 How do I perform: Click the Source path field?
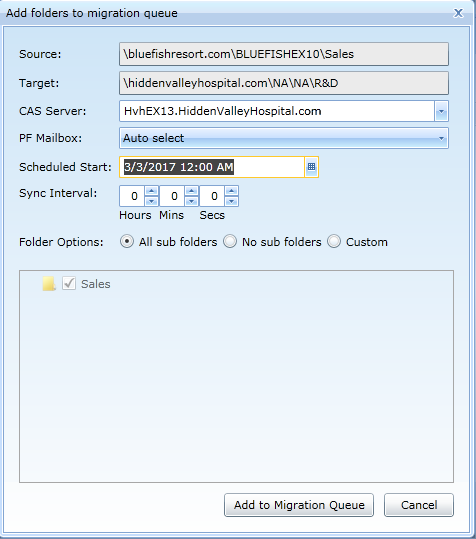[284, 54]
